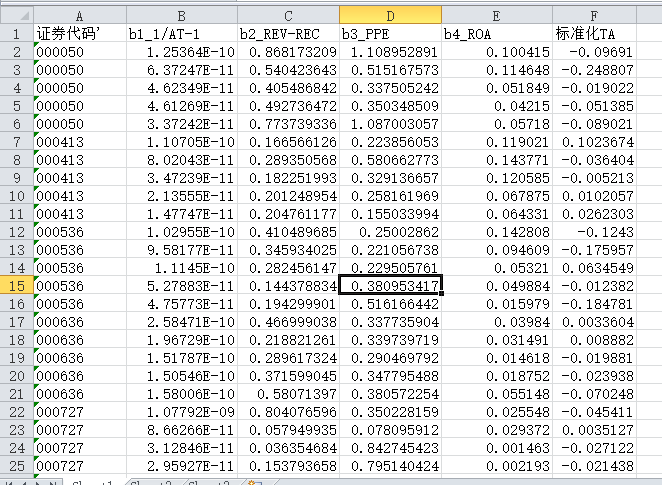This screenshot has width=662, height=485.
Task: Select column E header
Action: tap(497, 16)
